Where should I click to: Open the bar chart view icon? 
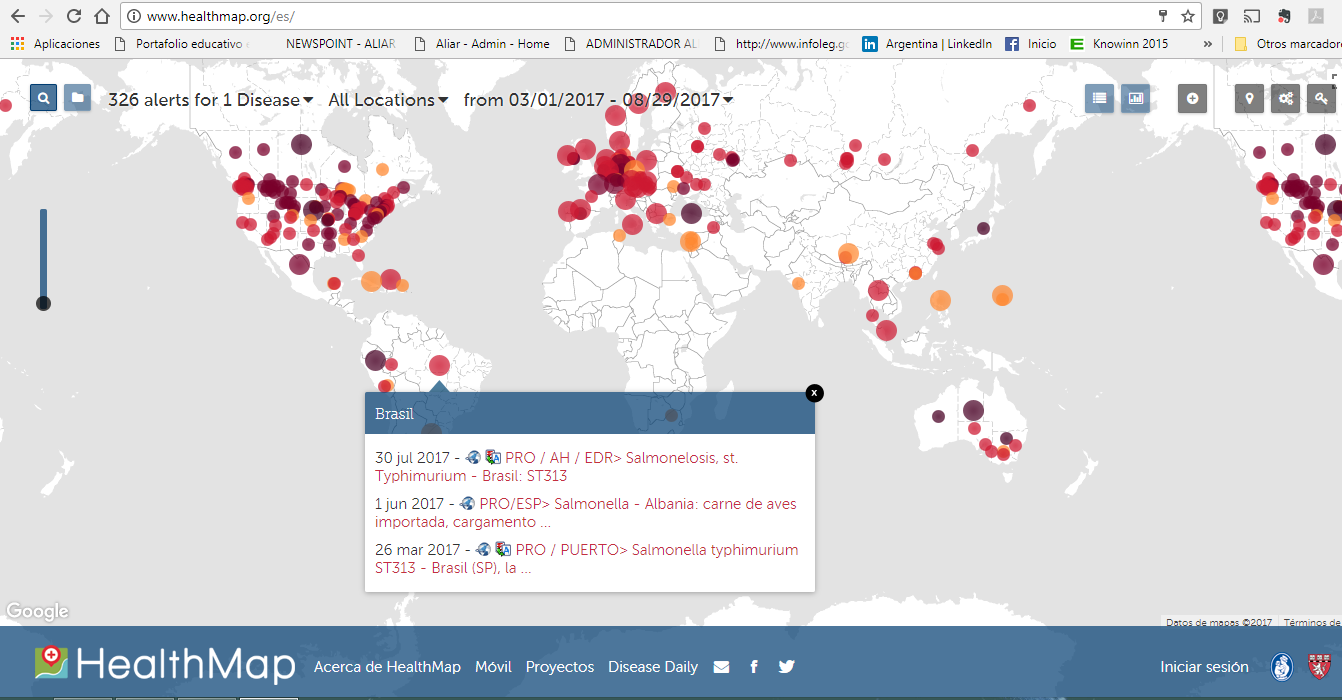(1135, 98)
